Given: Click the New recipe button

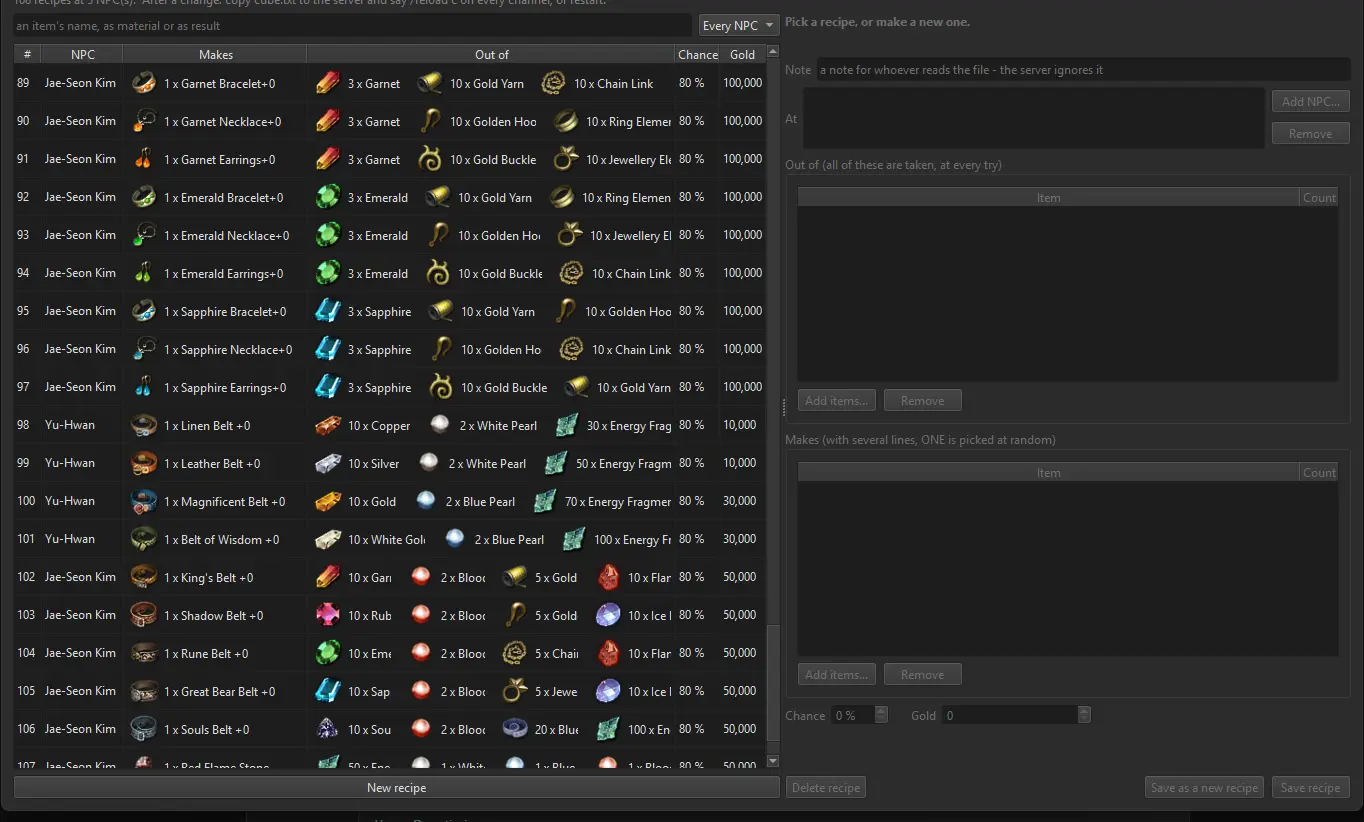Looking at the screenshot, I should tap(396, 788).
